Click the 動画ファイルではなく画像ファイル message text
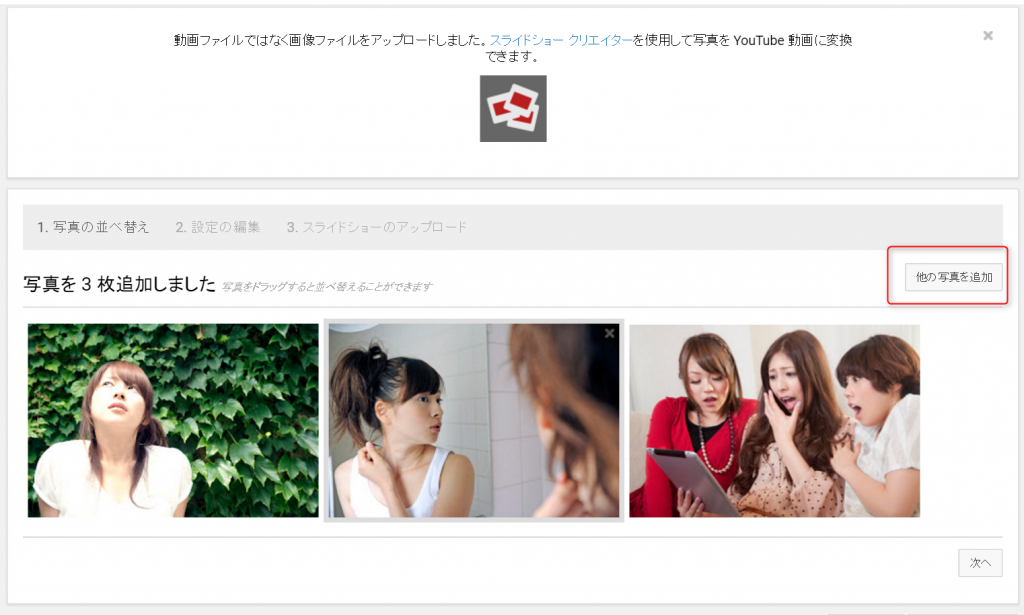 click(330, 41)
